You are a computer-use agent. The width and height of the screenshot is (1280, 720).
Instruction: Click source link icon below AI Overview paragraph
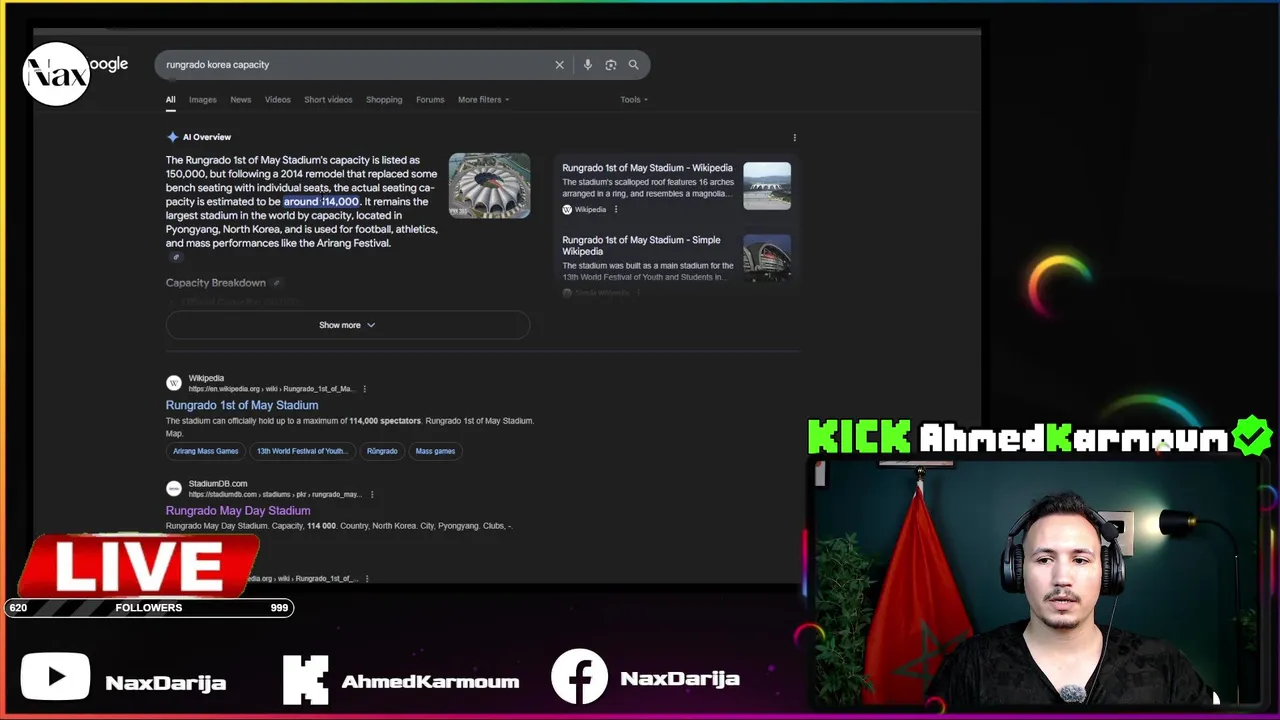coord(176,257)
